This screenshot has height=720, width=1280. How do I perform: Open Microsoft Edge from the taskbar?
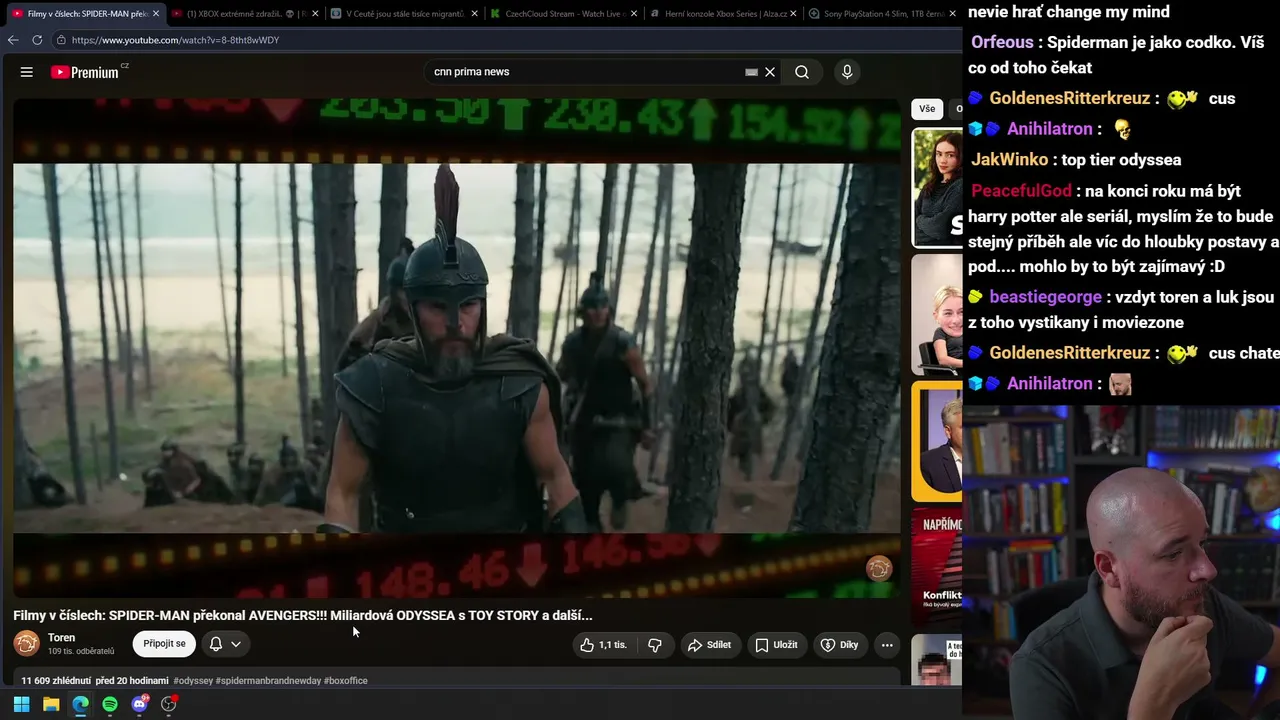tap(81, 704)
